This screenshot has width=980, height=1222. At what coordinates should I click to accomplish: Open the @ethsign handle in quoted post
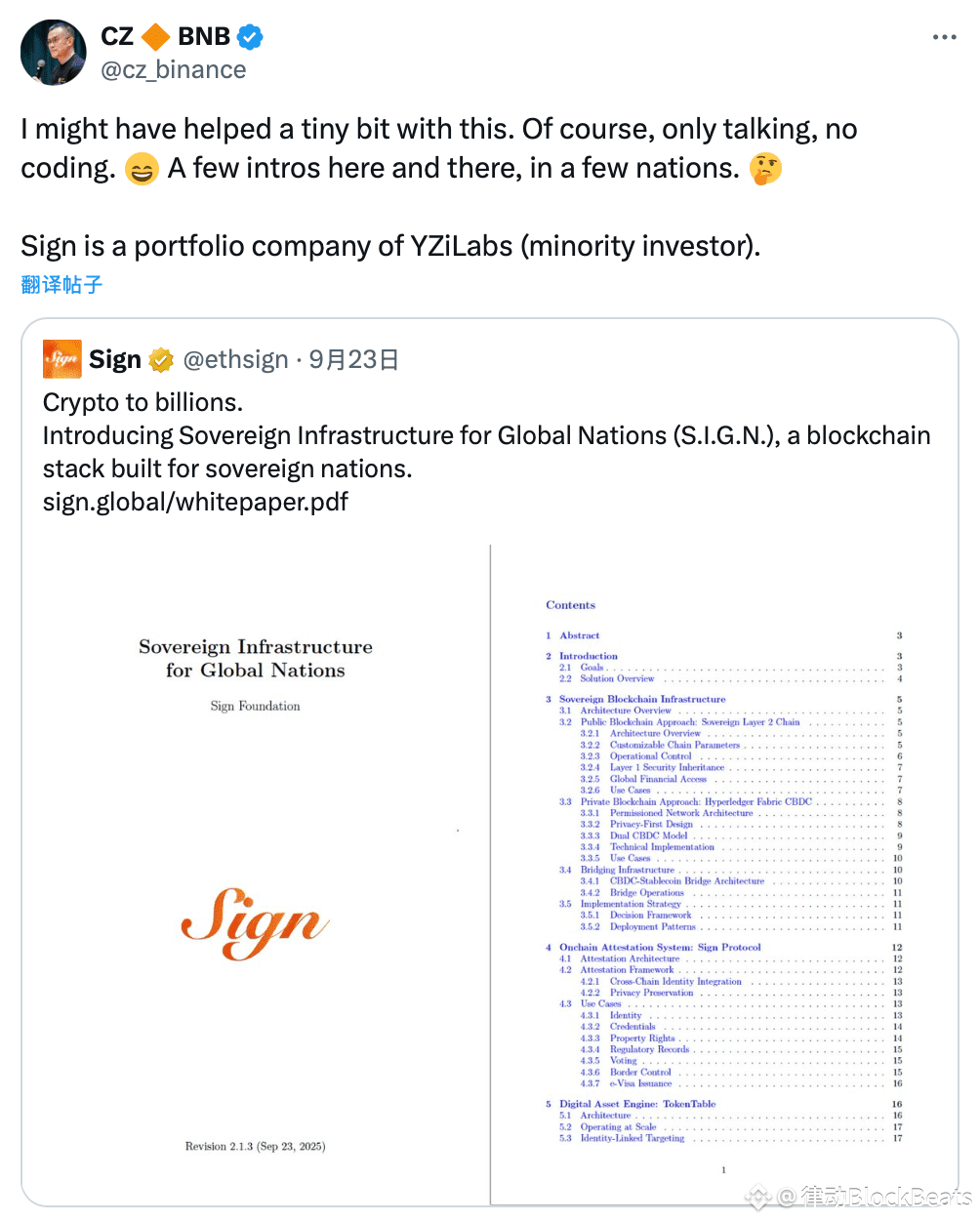pyautogui.click(x=235, y=360)
